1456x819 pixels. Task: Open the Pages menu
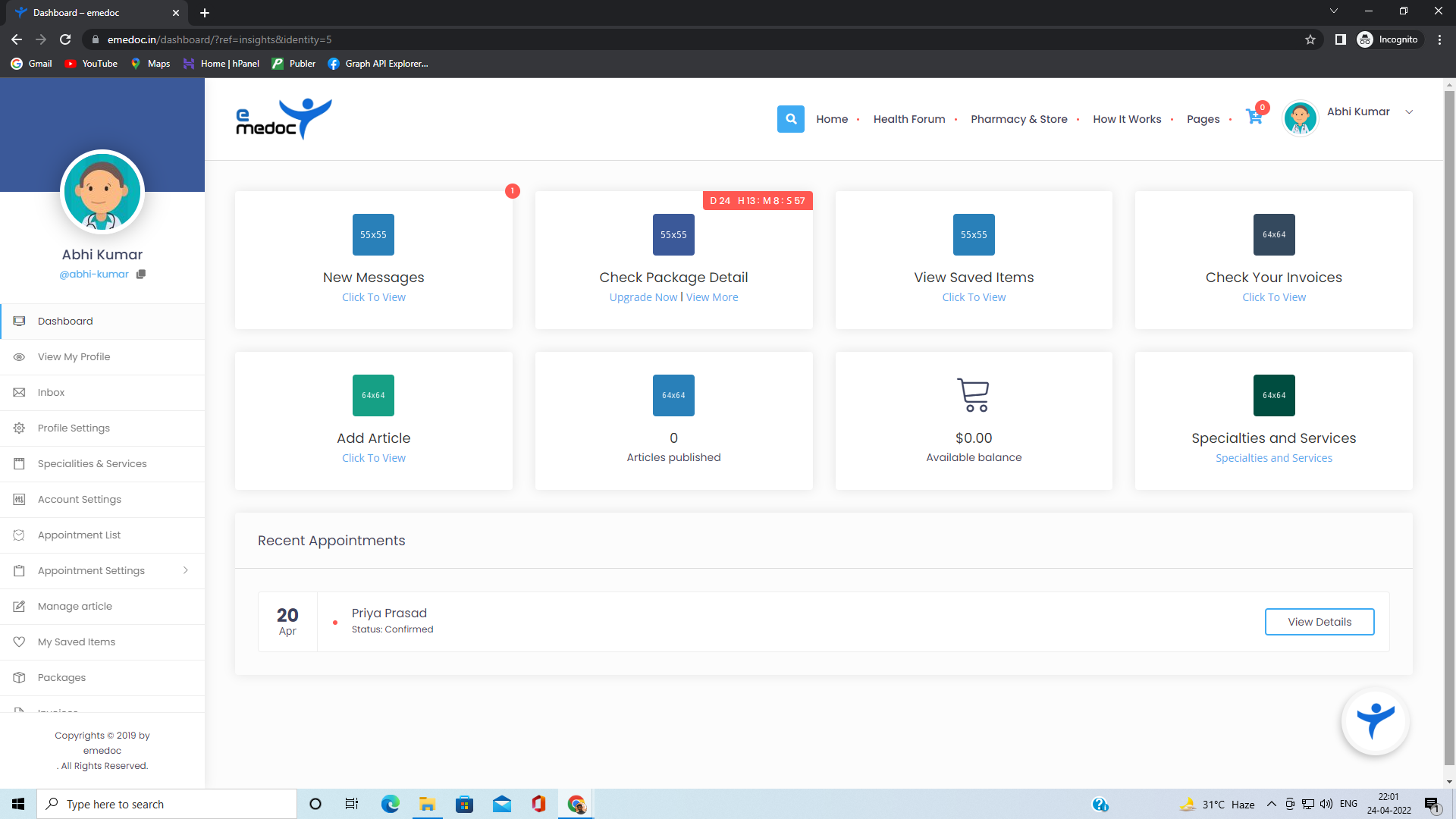pyautogui.click(x=1203, y=119)
